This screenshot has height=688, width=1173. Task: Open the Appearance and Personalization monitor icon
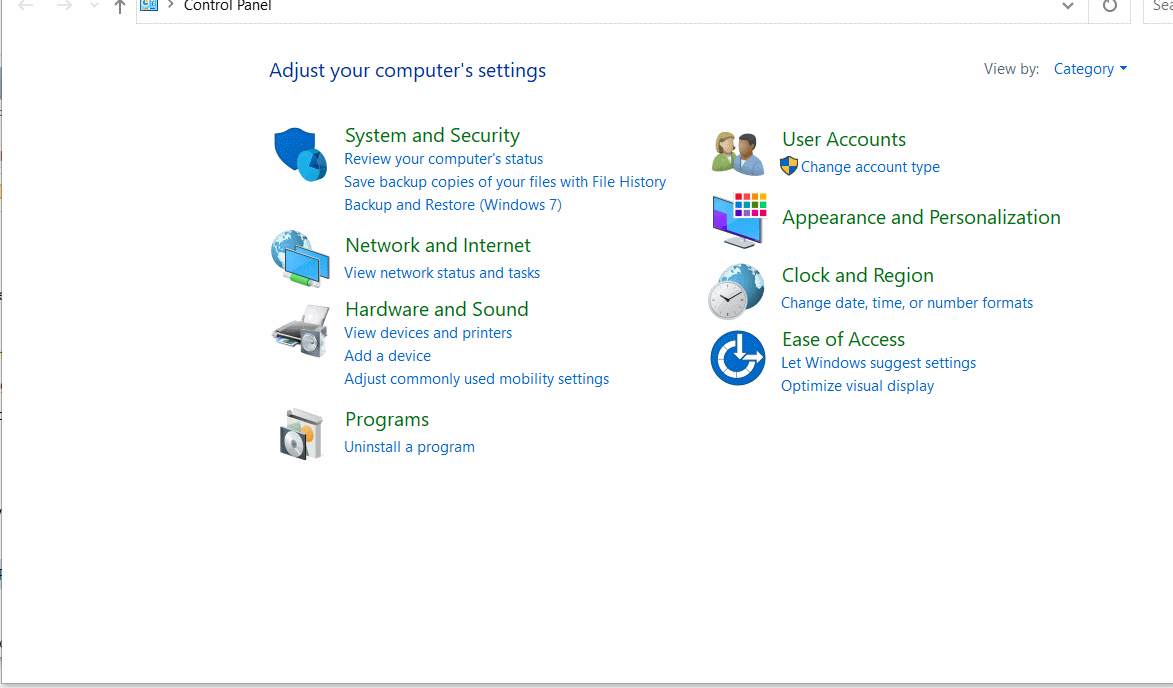[x=739, y=220]
